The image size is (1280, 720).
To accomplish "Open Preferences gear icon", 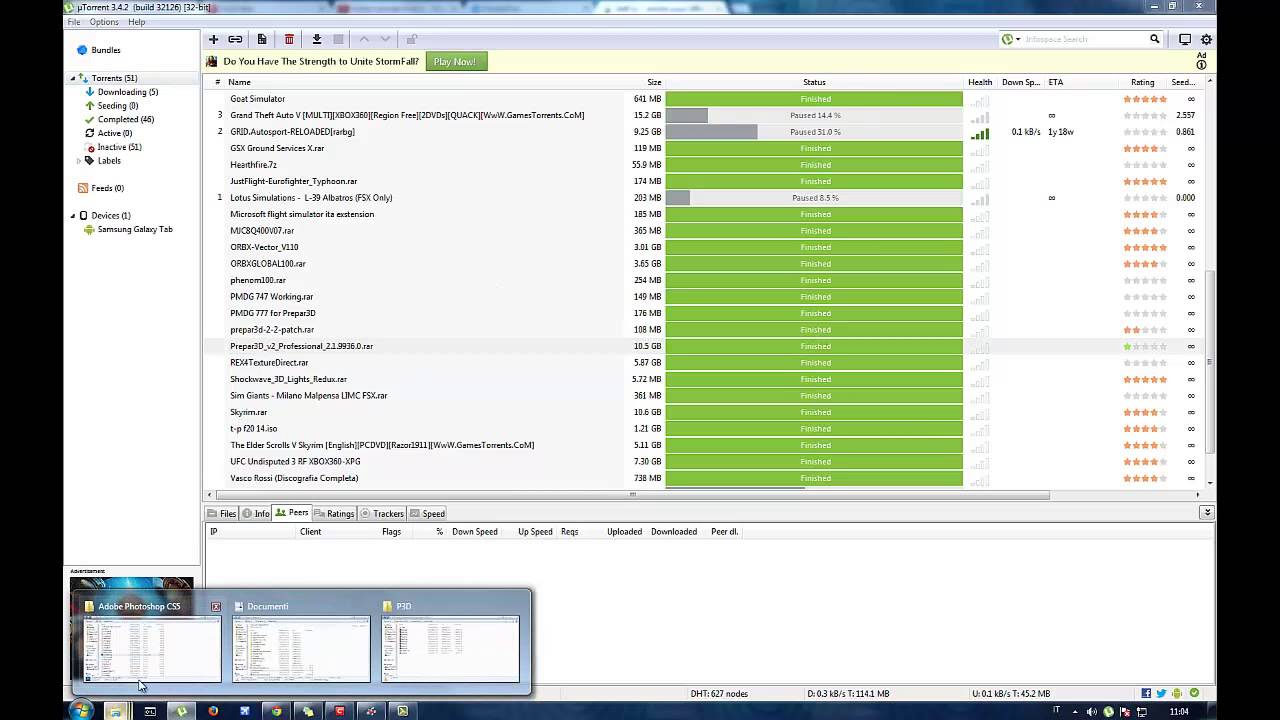I will coord(1206,39).
